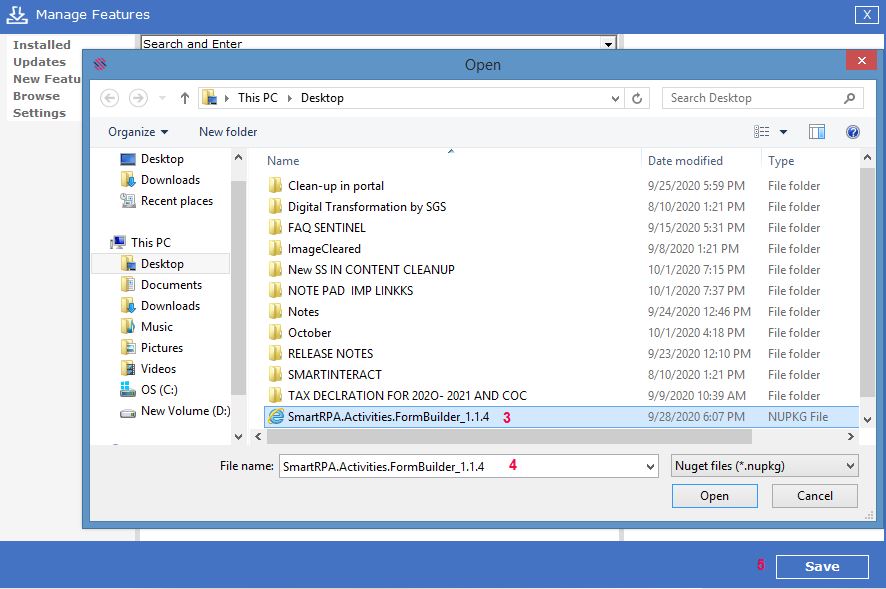
Task: Refresh the Desktop folder listing
Action: pyautogui.click(x=637, y=98)
